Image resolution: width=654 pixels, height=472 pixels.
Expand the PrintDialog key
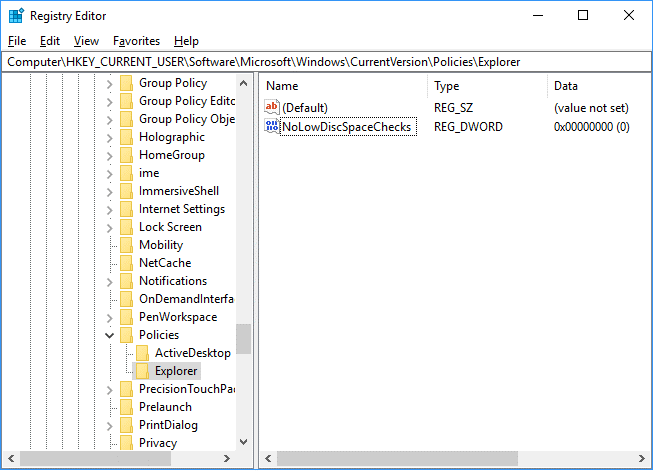(x=109, y=426)
